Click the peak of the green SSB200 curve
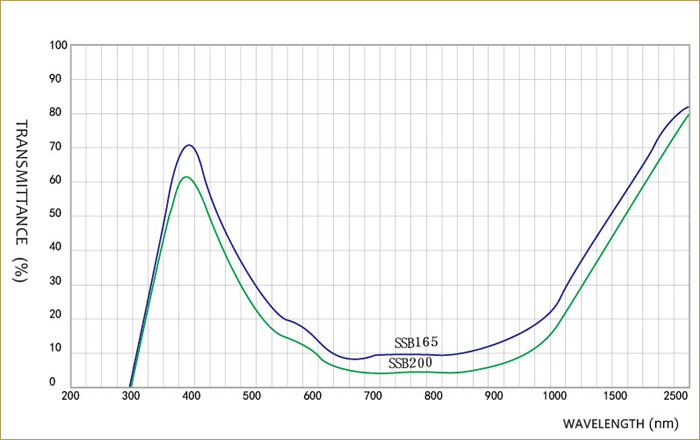Image resolution: width=700 pixels, height=440 pixels. click(x=186, y=177)
